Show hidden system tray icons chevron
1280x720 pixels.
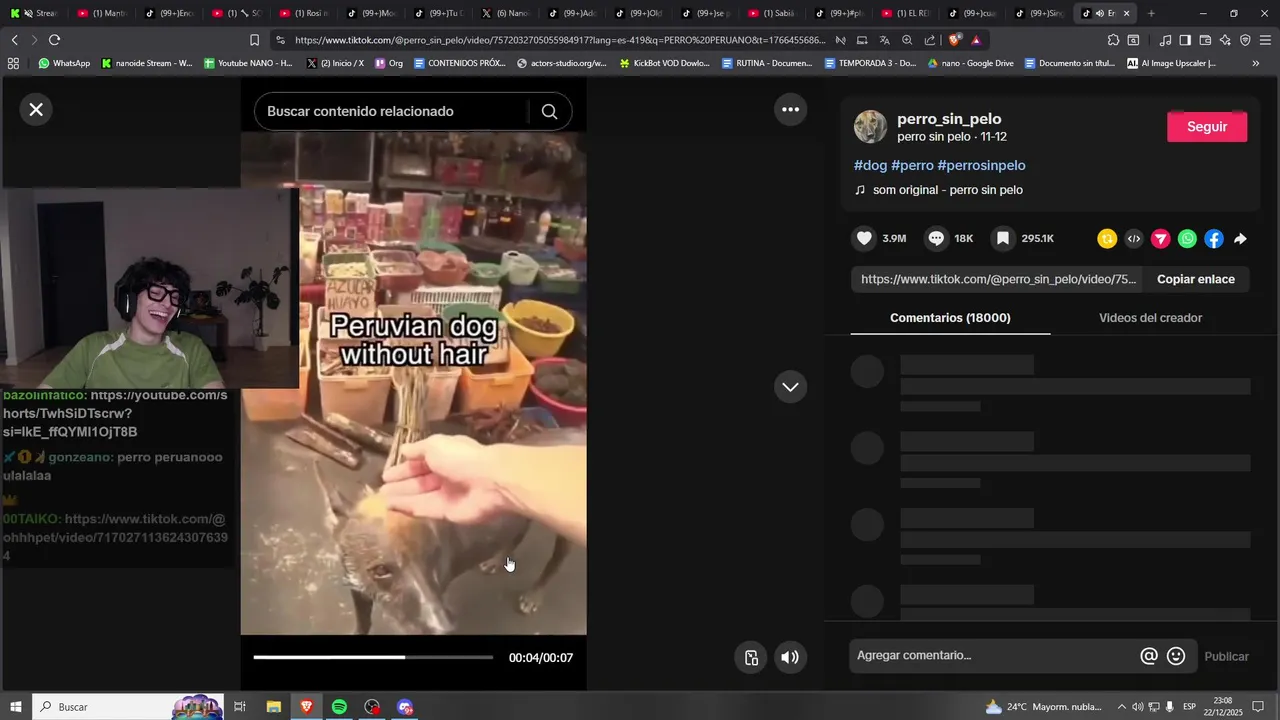tap(1121, 707)
